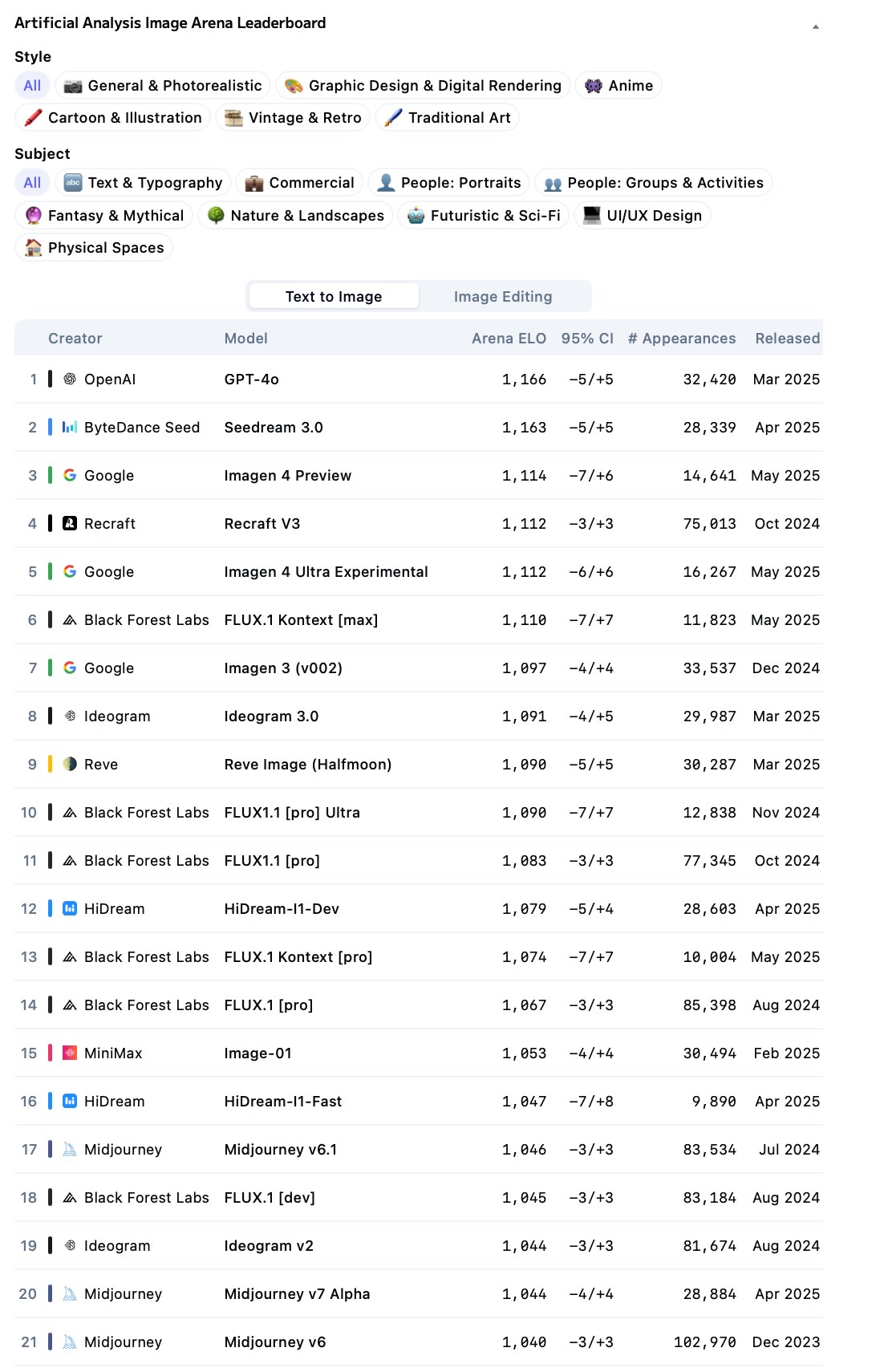Screen dimensions: 876x1372
Task: Sort by the Released column header
Action: coord(787,339)
